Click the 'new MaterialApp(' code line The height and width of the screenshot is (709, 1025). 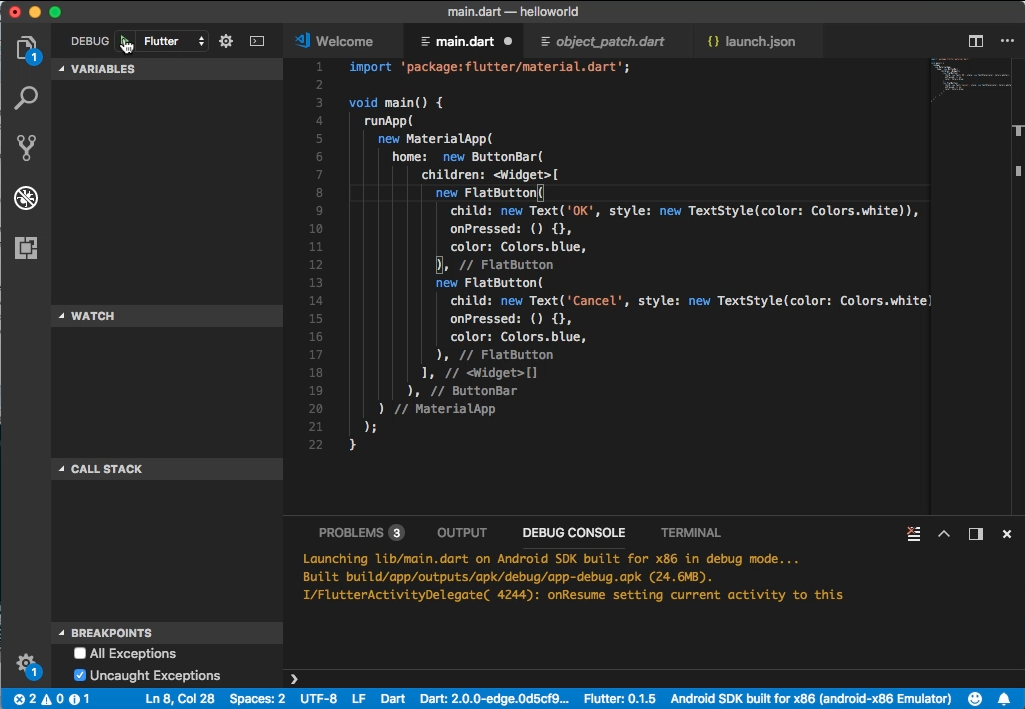(435, 139)
